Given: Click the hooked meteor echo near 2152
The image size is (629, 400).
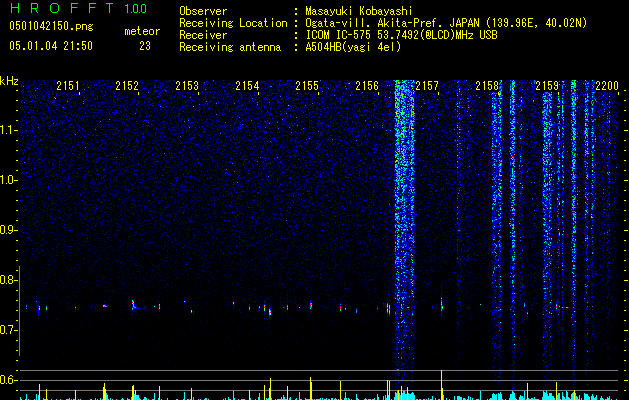Looking at the screenshot, I should tap(135, 305).
